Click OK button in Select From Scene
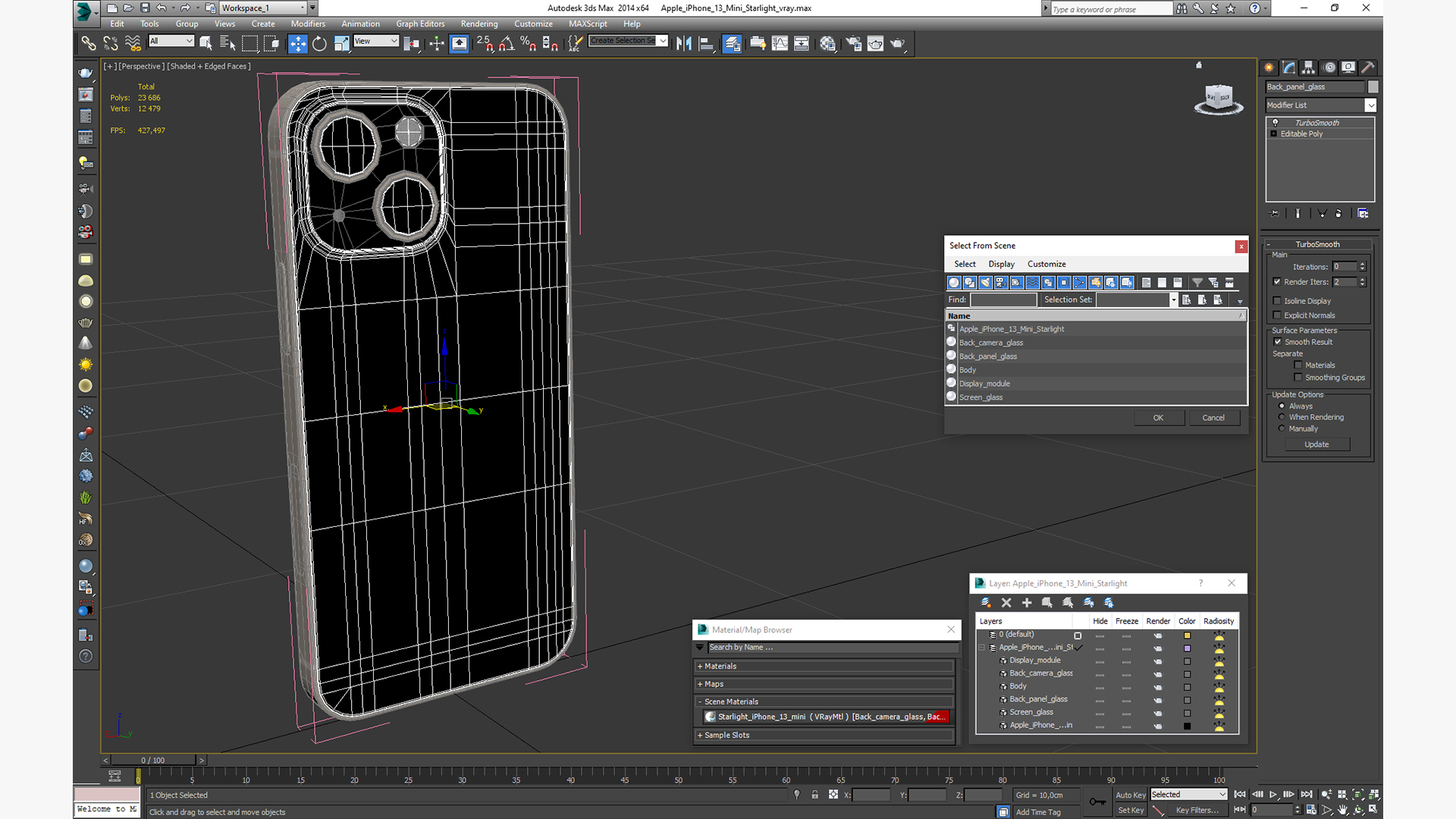This screenshot has height=819, width=1456. 1157,417
